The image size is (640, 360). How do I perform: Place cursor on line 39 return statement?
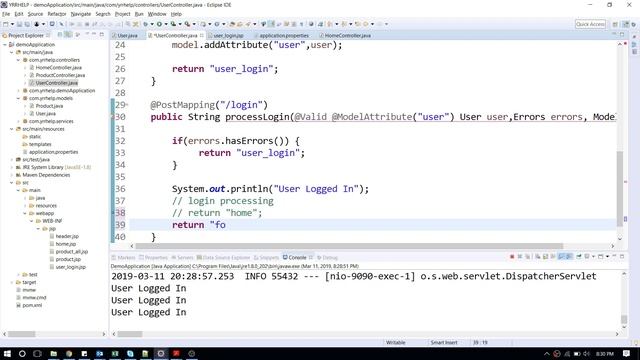199,225
